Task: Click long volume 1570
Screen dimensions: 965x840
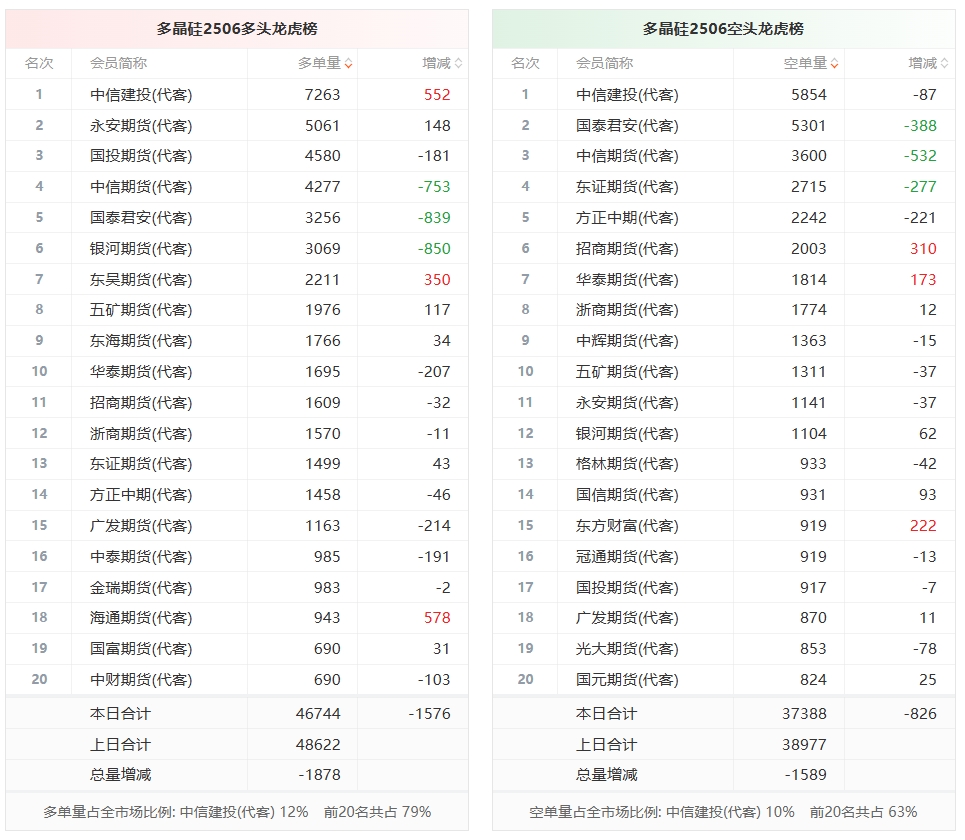Action: [322, 434]
